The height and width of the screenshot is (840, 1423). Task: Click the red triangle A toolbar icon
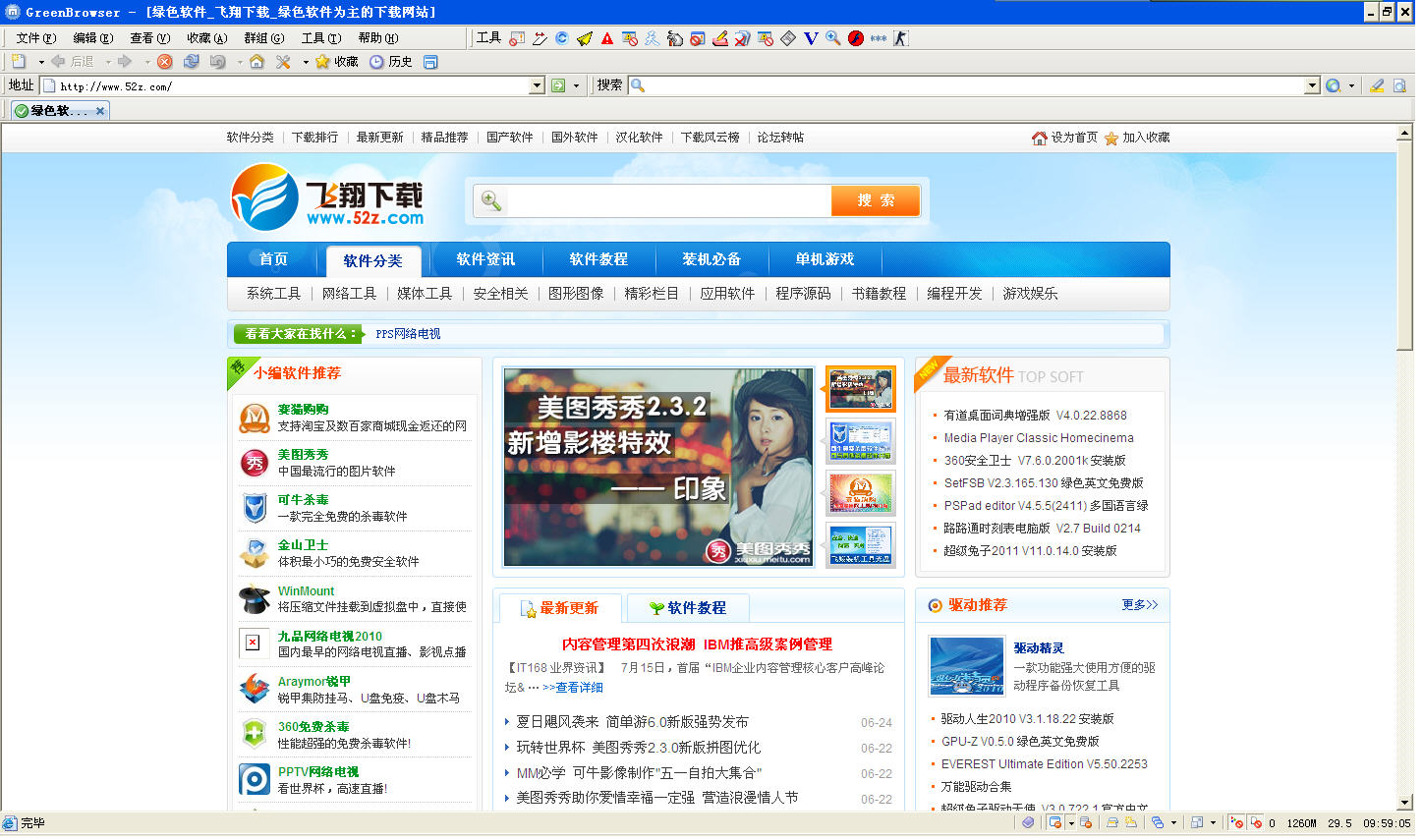(x=607, y=38)
